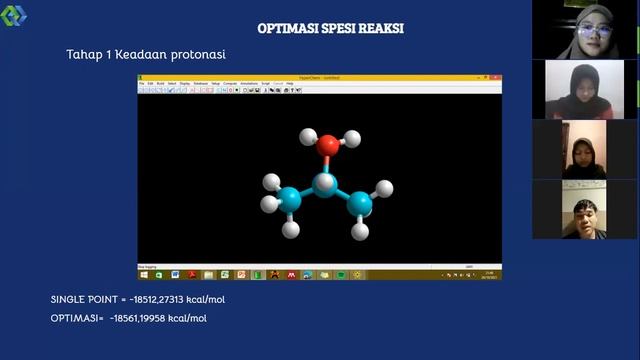Click the active green HyperChem taskbar icon
The height and width of the screenshot is (360, 640).
click(258, 275)
